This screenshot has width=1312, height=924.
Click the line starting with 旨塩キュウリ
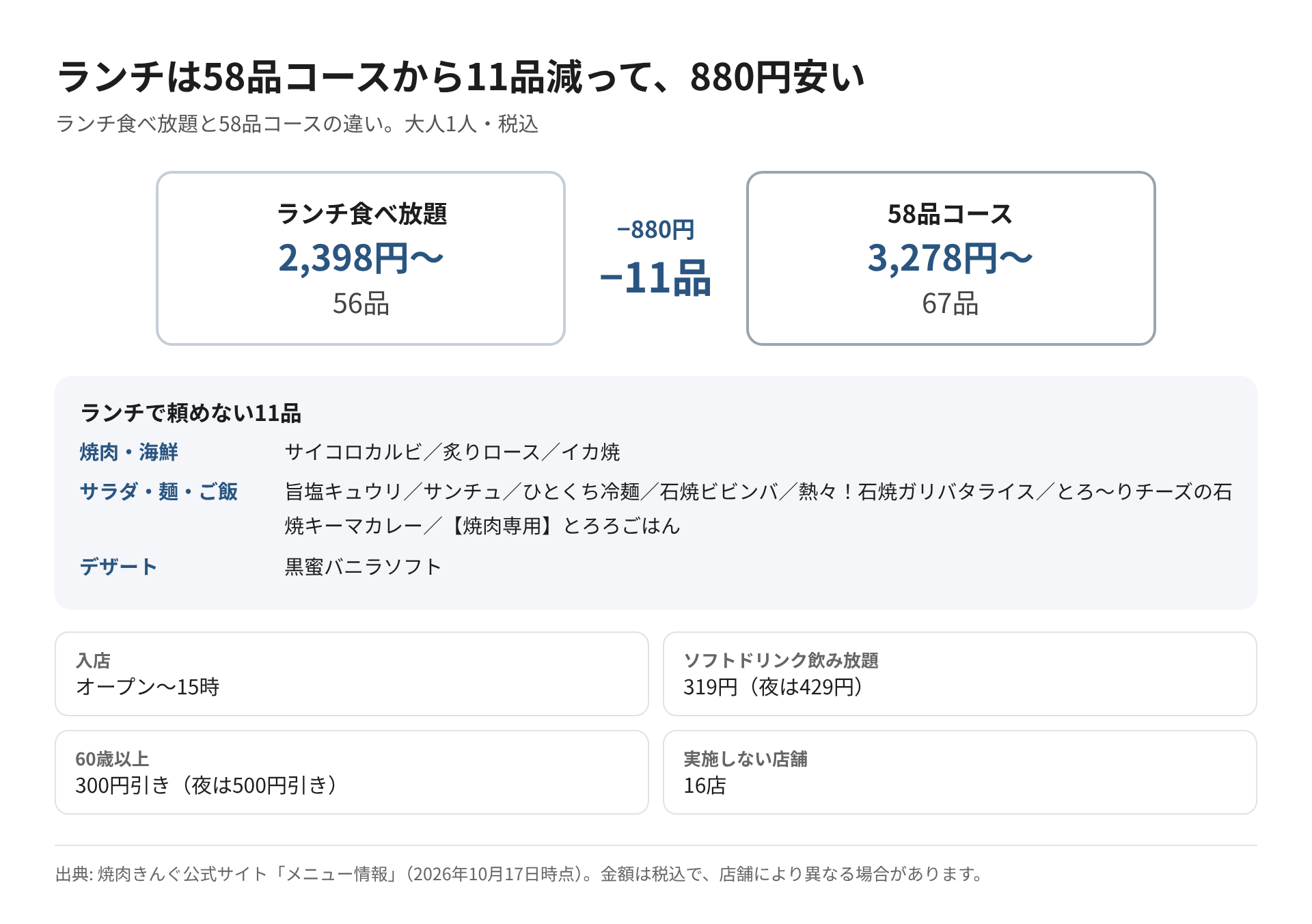(x=758, y=491)
